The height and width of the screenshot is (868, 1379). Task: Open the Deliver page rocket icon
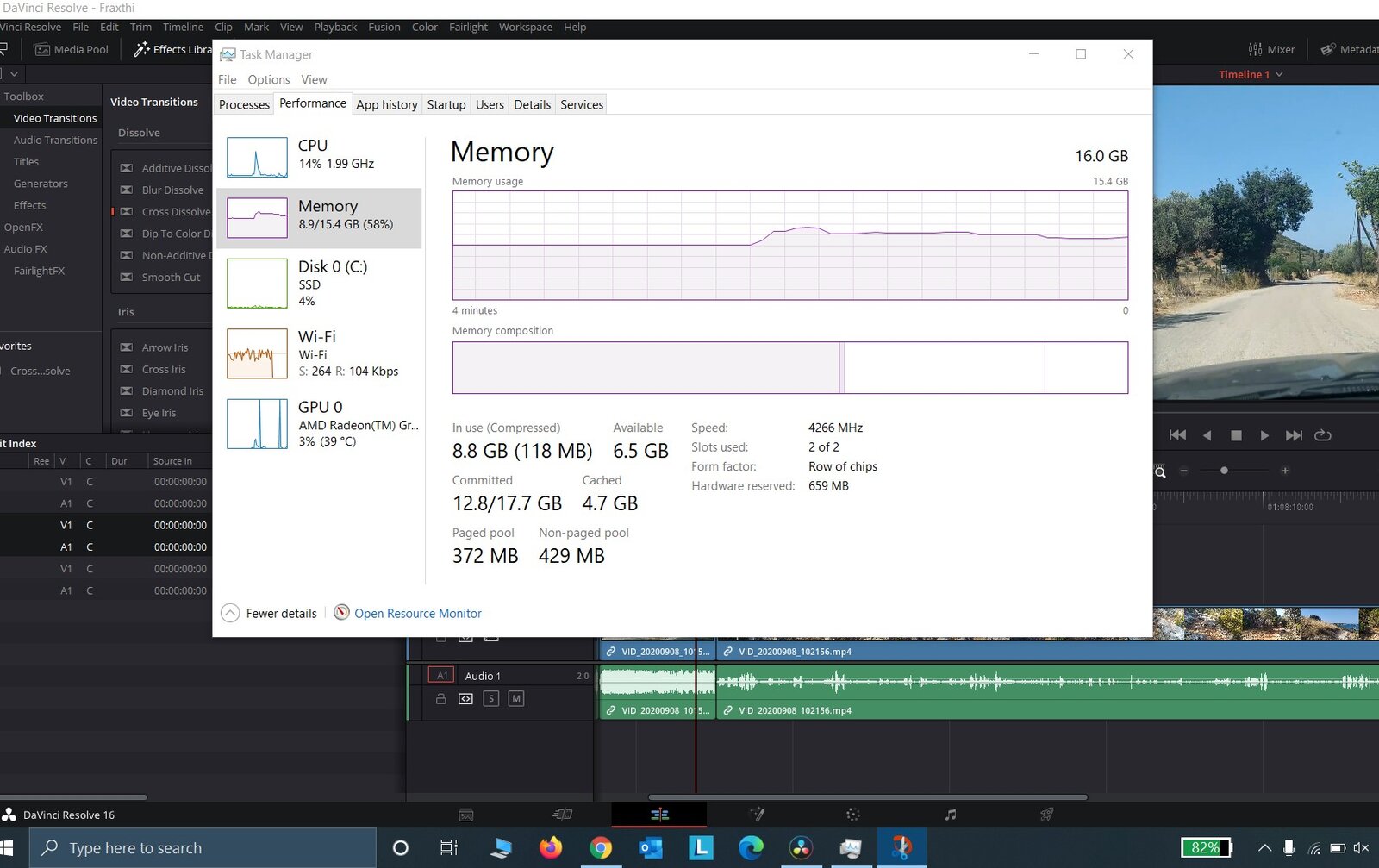[x=1046, y=815]
